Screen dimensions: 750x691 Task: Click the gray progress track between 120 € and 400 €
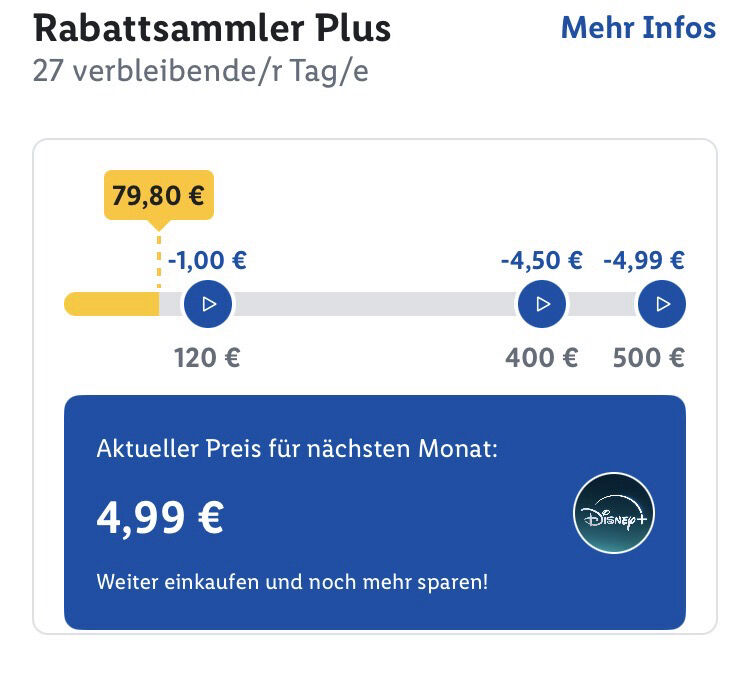coord(375,304)
